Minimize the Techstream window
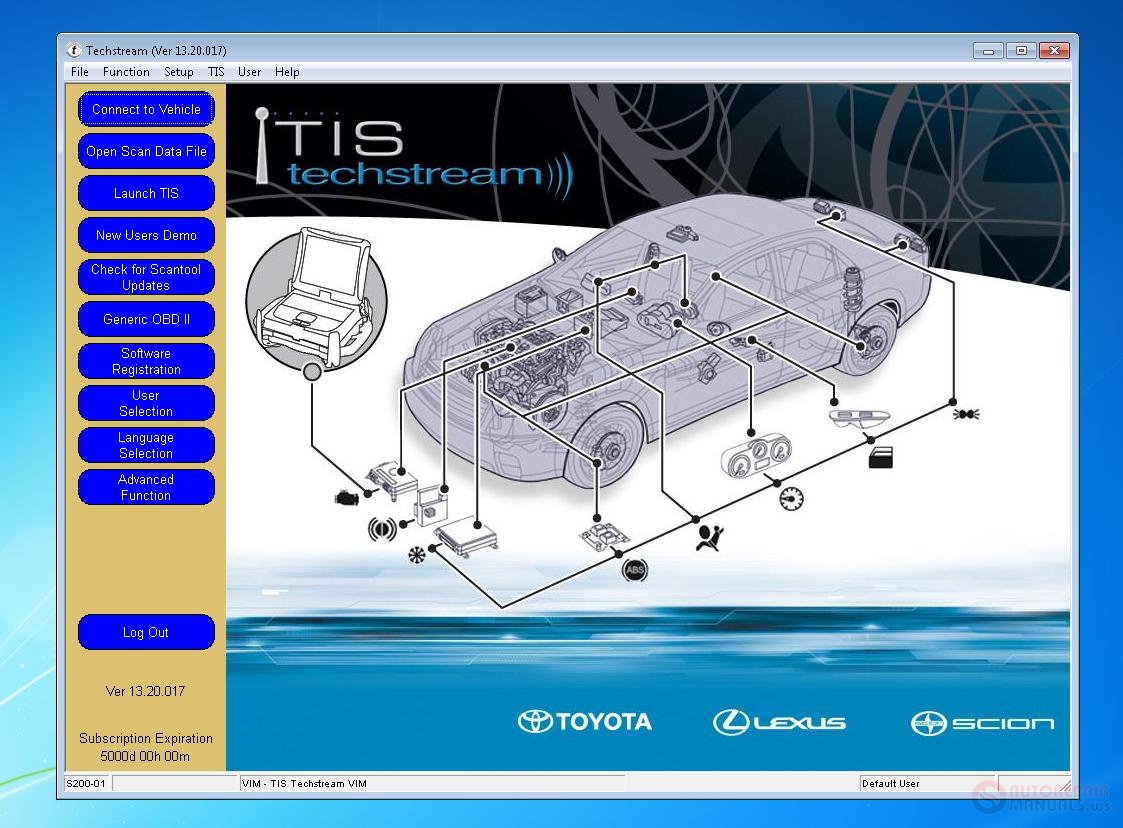Viewport: 1123px width, 828px height. [x=988, y=51]
